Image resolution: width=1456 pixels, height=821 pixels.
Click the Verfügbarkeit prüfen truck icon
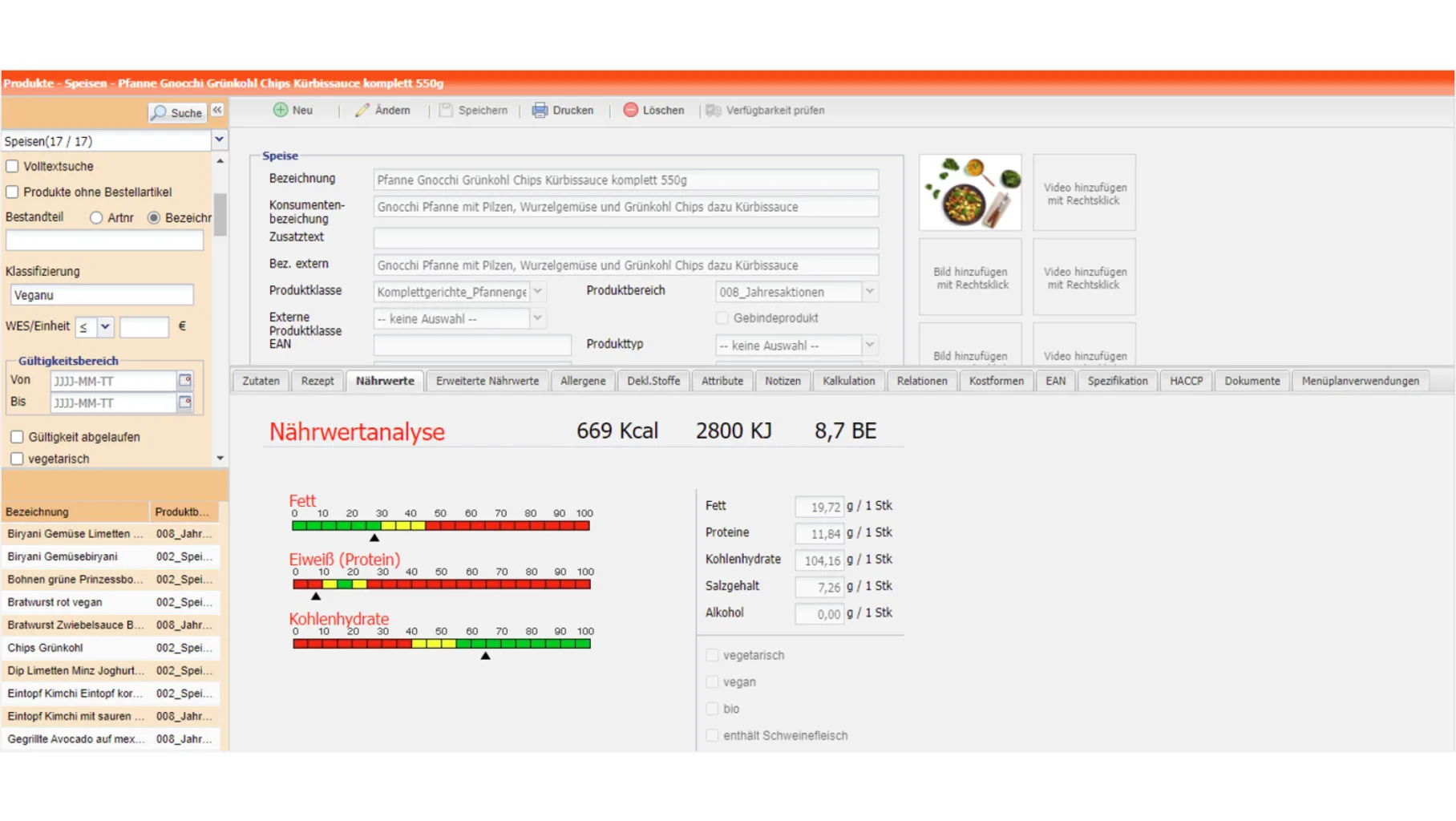[714, 110]
